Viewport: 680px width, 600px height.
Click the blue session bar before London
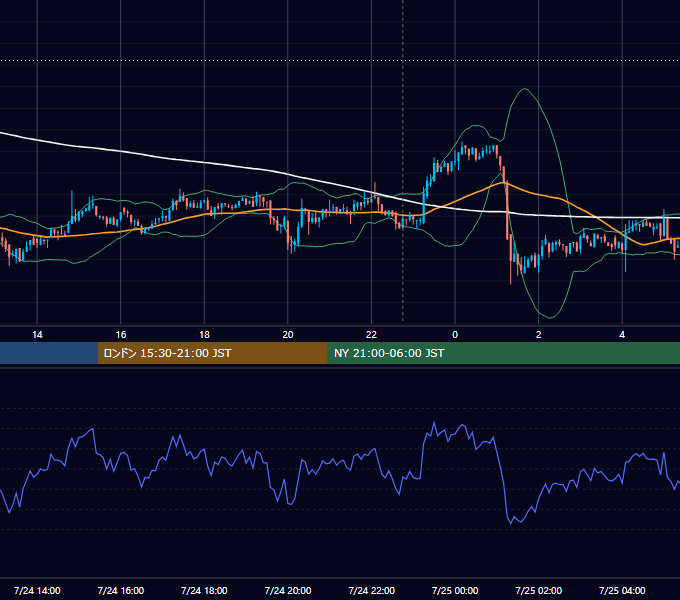point(49,353)
